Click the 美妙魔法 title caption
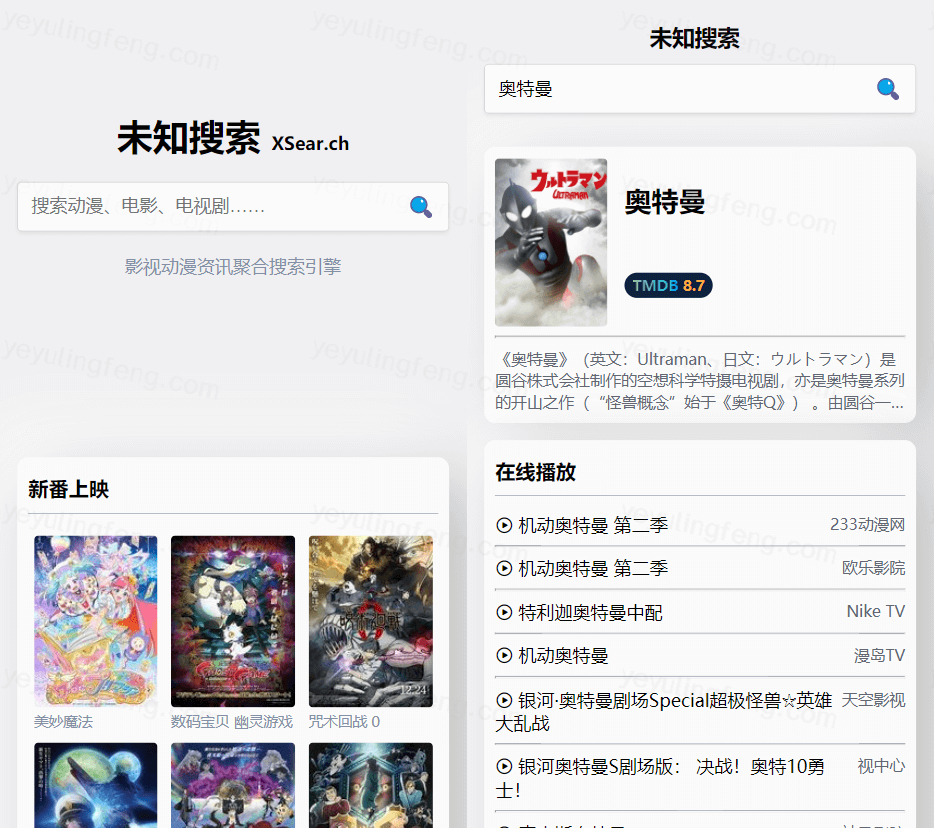Viewport: 934px width, 828px height. click(x=63, y=722)
